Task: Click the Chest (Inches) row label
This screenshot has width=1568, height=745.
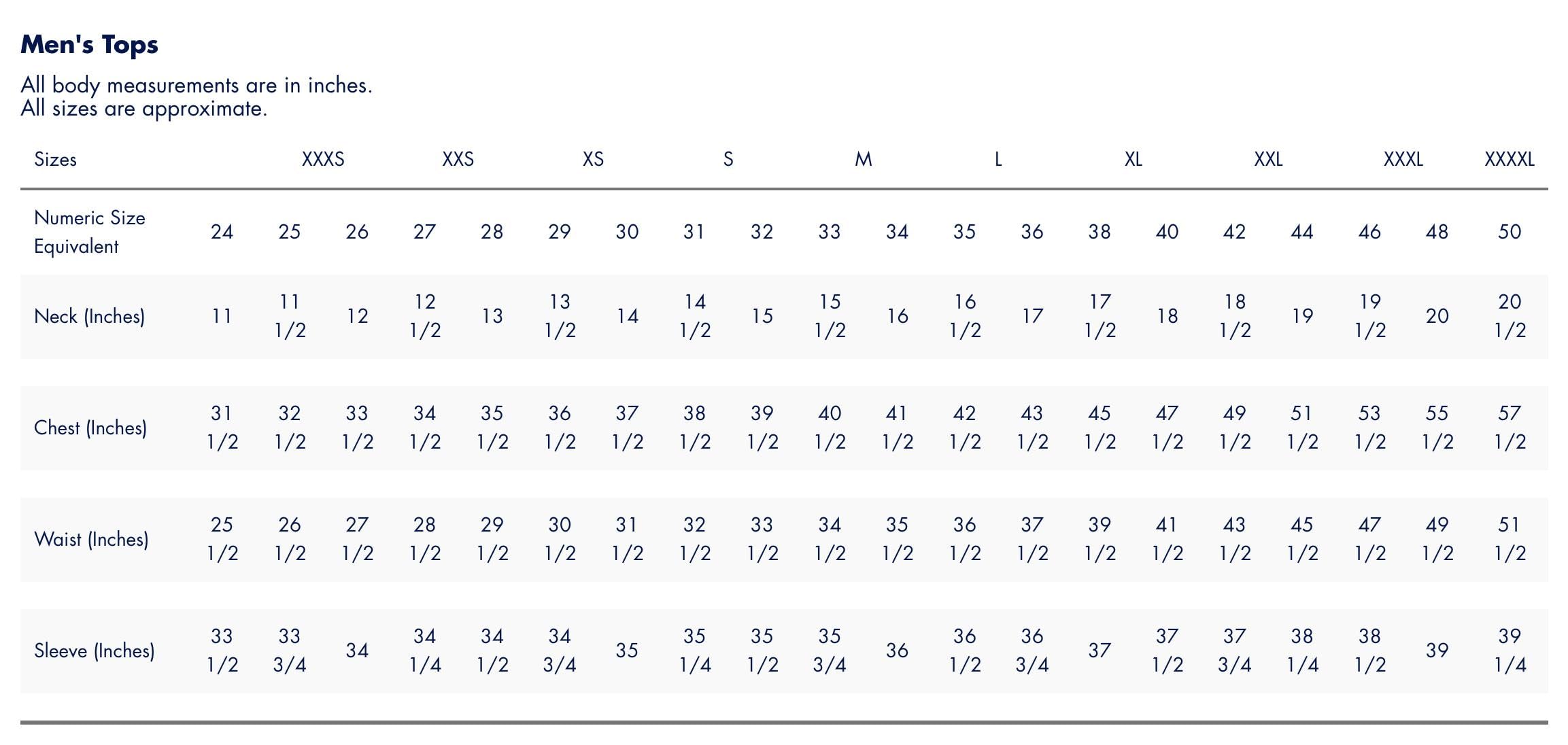Action: click(90, 428)
